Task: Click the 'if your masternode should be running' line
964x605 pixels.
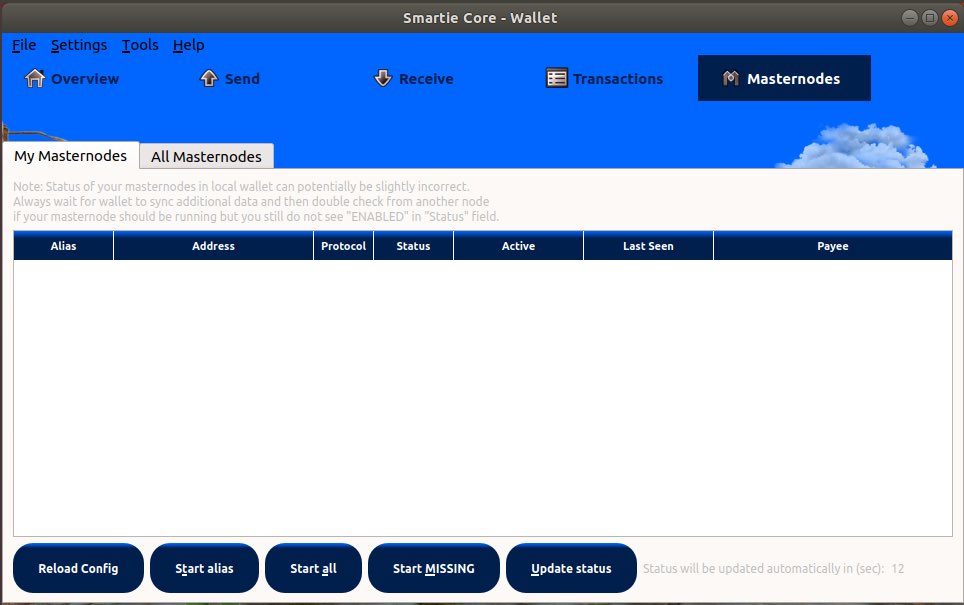Action: tap(256, 216)
